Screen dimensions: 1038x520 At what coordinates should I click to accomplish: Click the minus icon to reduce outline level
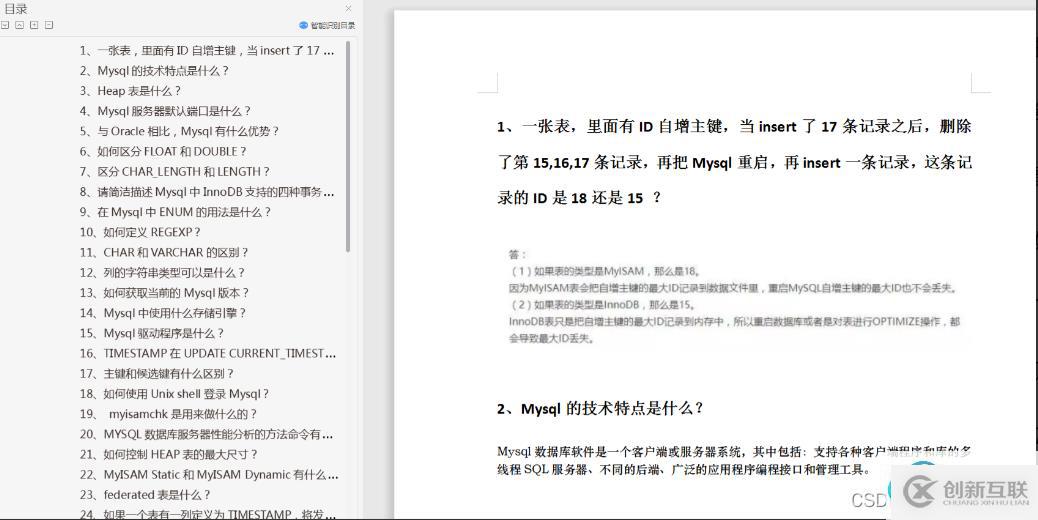(x=49, y=25)
